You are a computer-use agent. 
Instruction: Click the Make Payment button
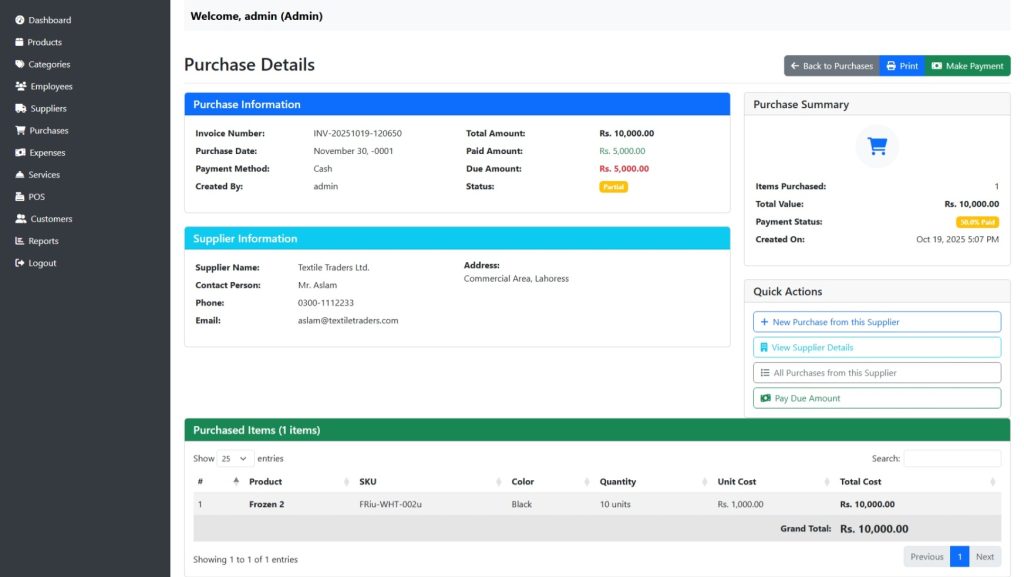(967, 66)
